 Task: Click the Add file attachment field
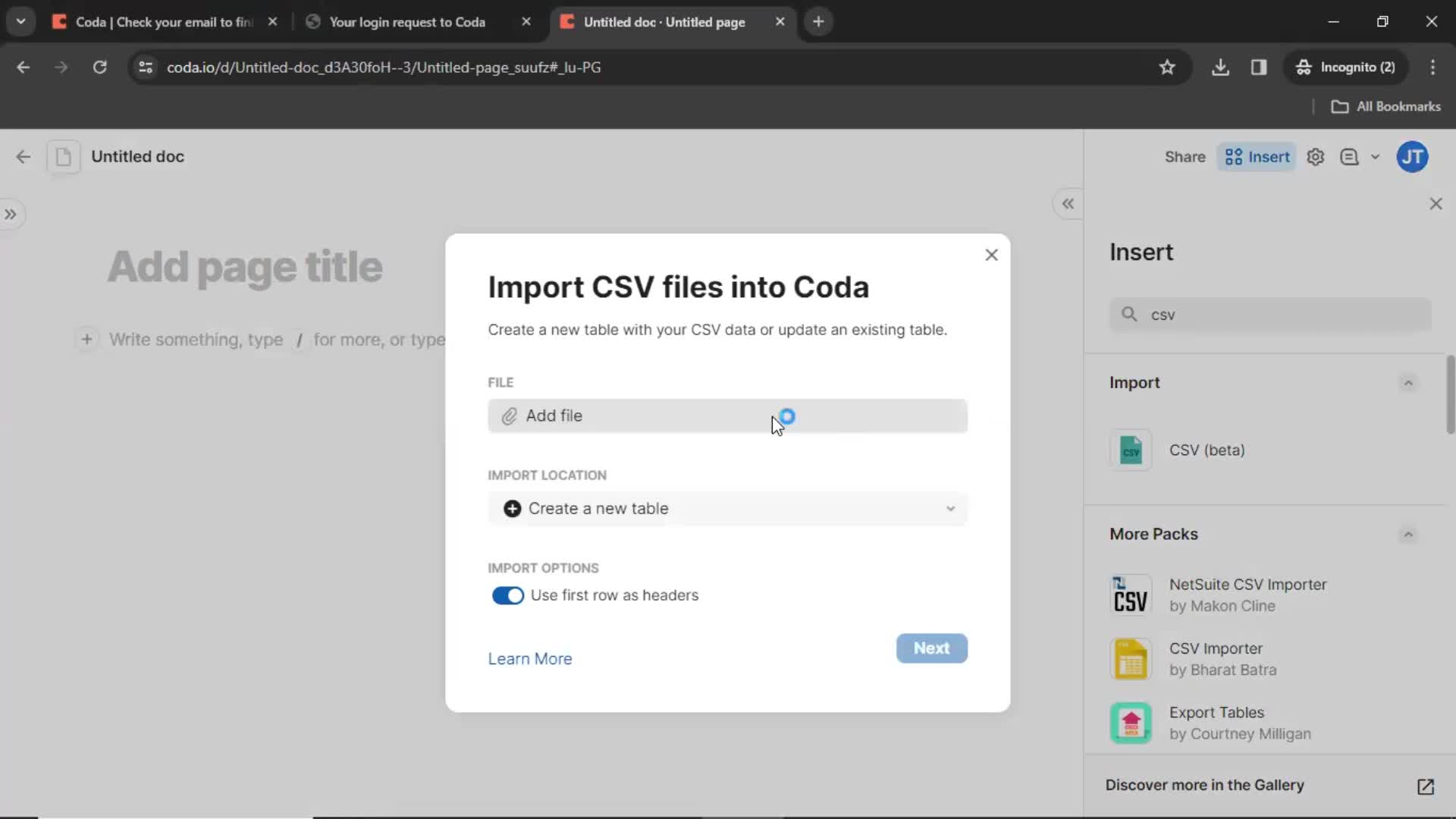click(x=727, y=416)
